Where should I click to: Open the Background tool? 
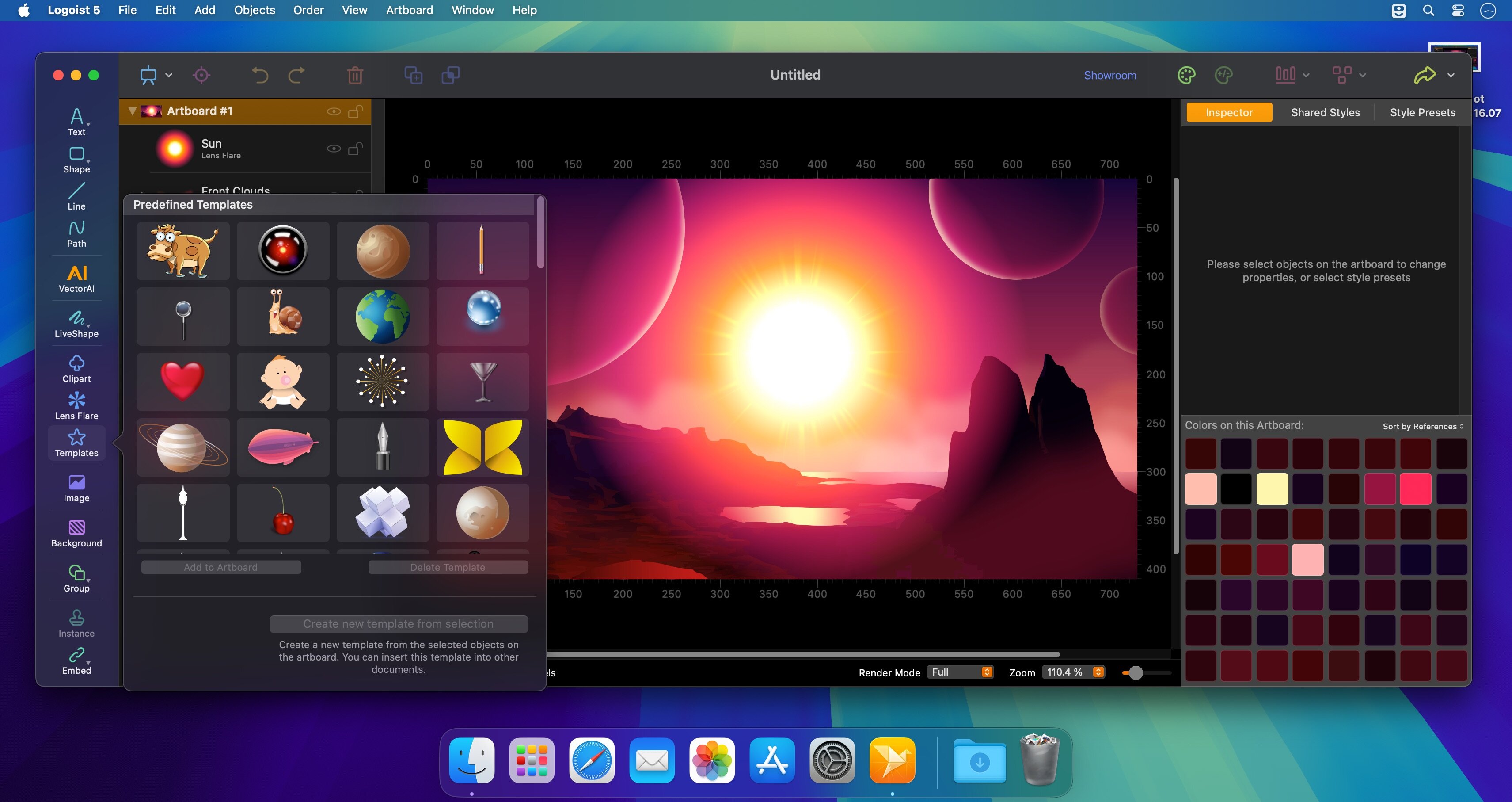point(76,534)
